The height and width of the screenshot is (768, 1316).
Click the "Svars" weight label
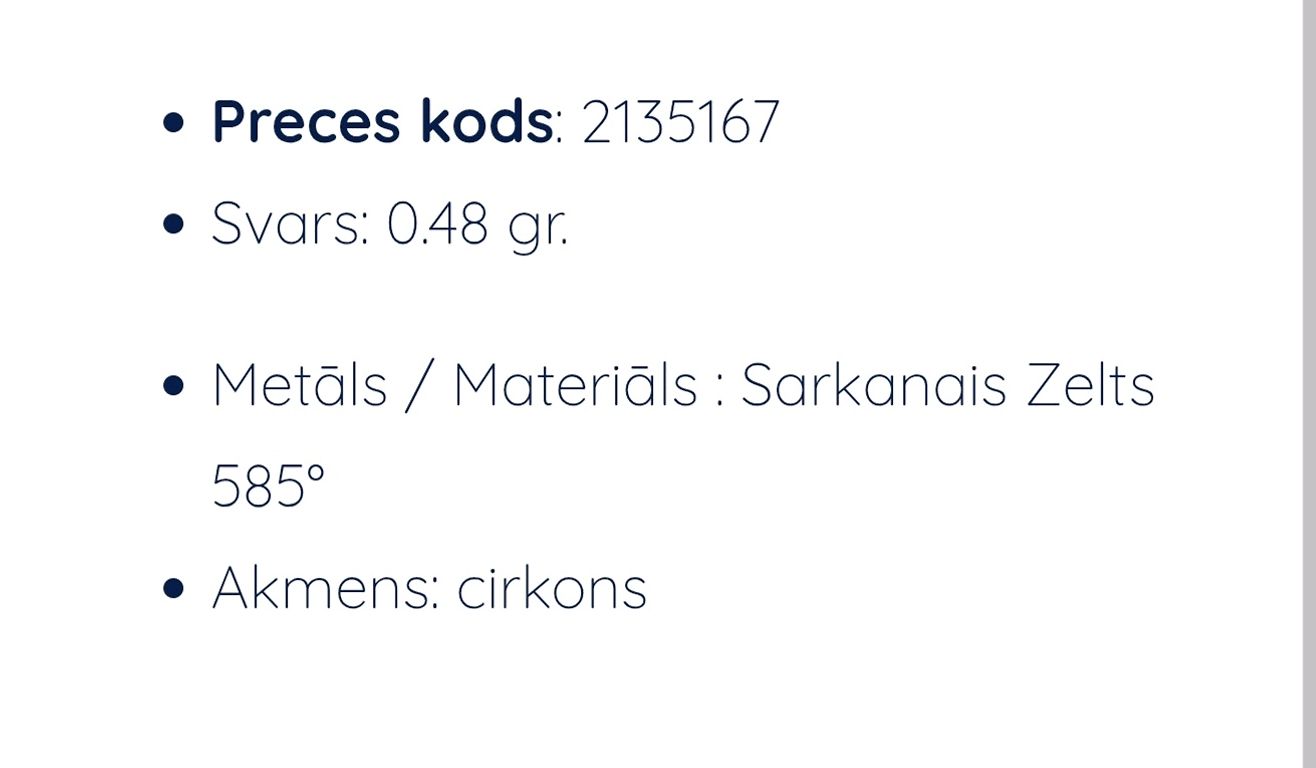[x=285, y=224]
